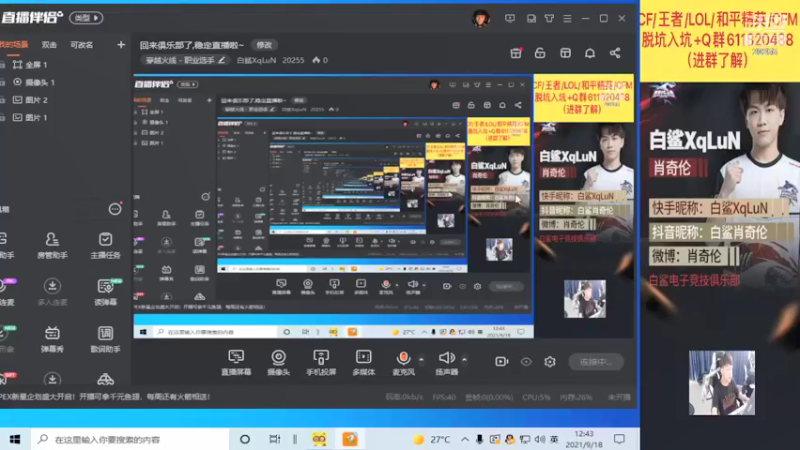Image resolution: width=800 pixels, height=450 pixels.
Task: Toggle the eye preview visibility icon
Action: point(526,362)
